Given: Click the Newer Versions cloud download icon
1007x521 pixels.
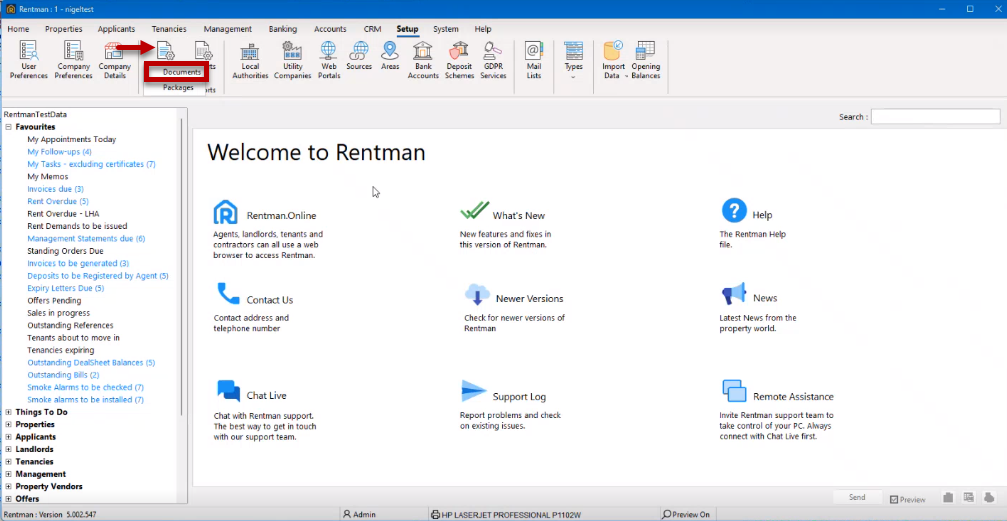Looking at the screenshot, I should (x=477, y=294).
